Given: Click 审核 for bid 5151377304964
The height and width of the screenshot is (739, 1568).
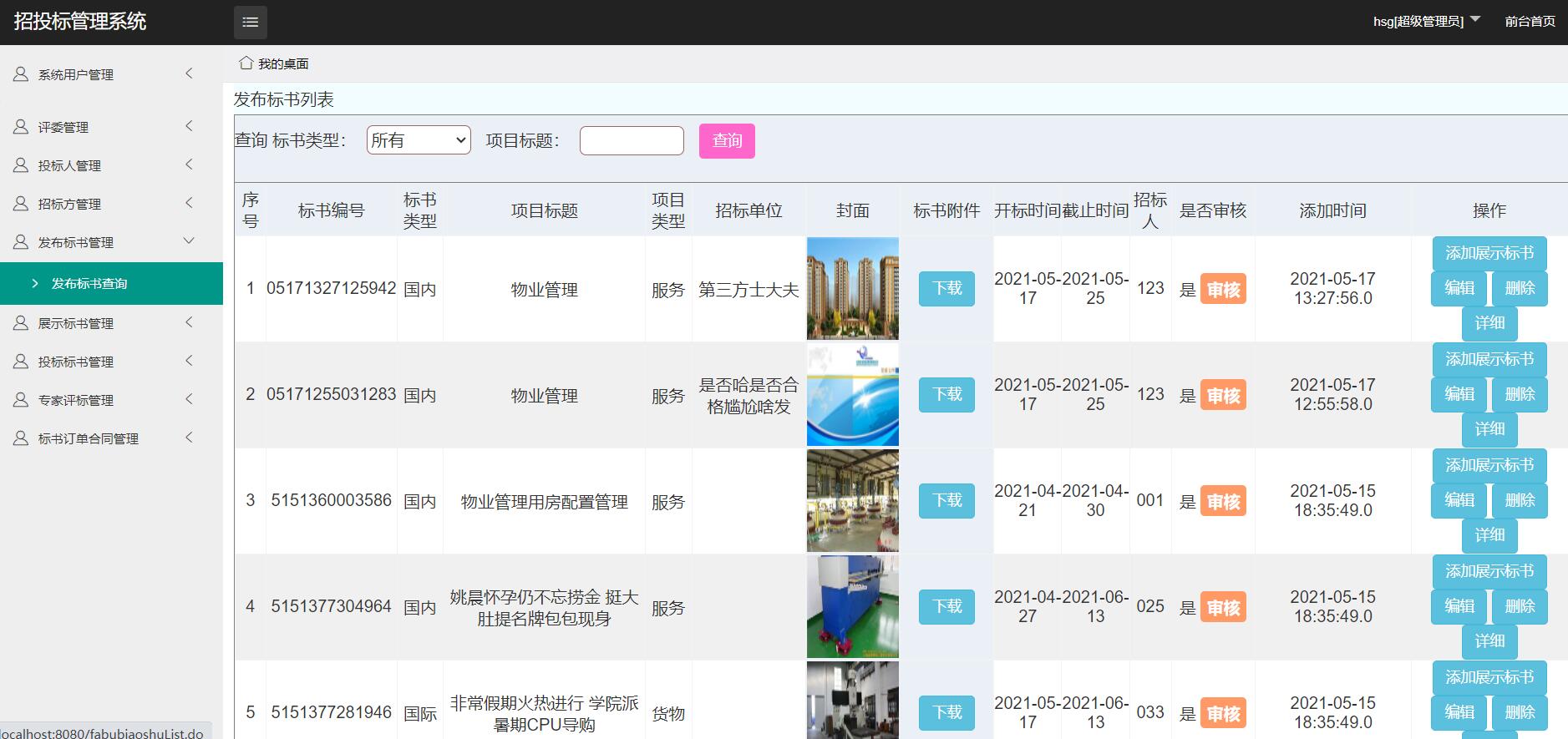Looking at the screenshot, I should 1223,608.
